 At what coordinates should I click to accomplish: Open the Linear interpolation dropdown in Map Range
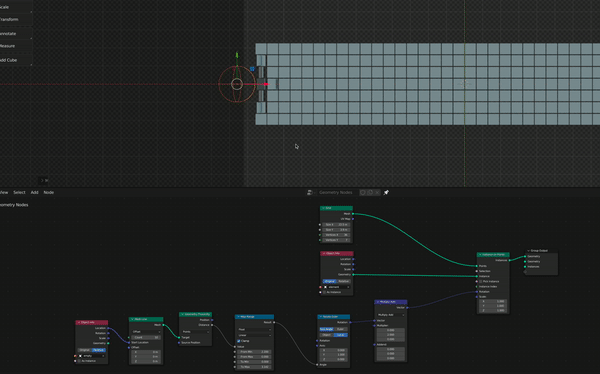click(254, 335)
